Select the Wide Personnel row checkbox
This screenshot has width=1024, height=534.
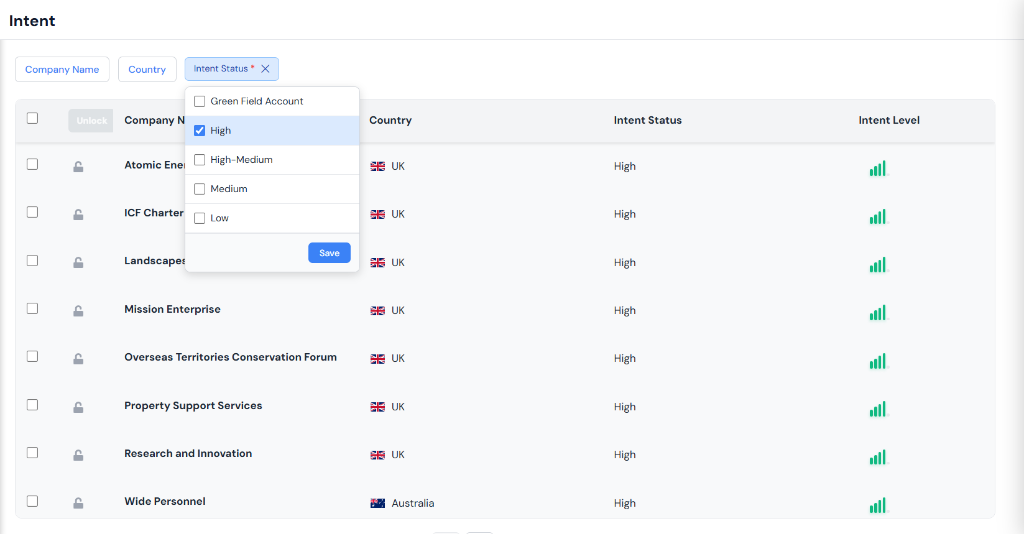tap(33, 501)
